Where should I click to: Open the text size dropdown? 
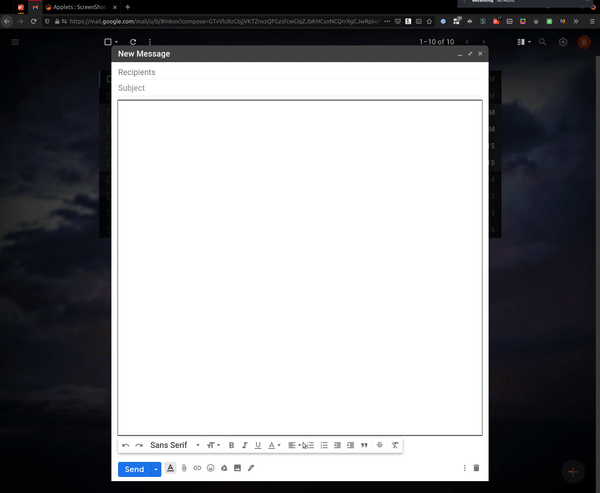[213, 445]
